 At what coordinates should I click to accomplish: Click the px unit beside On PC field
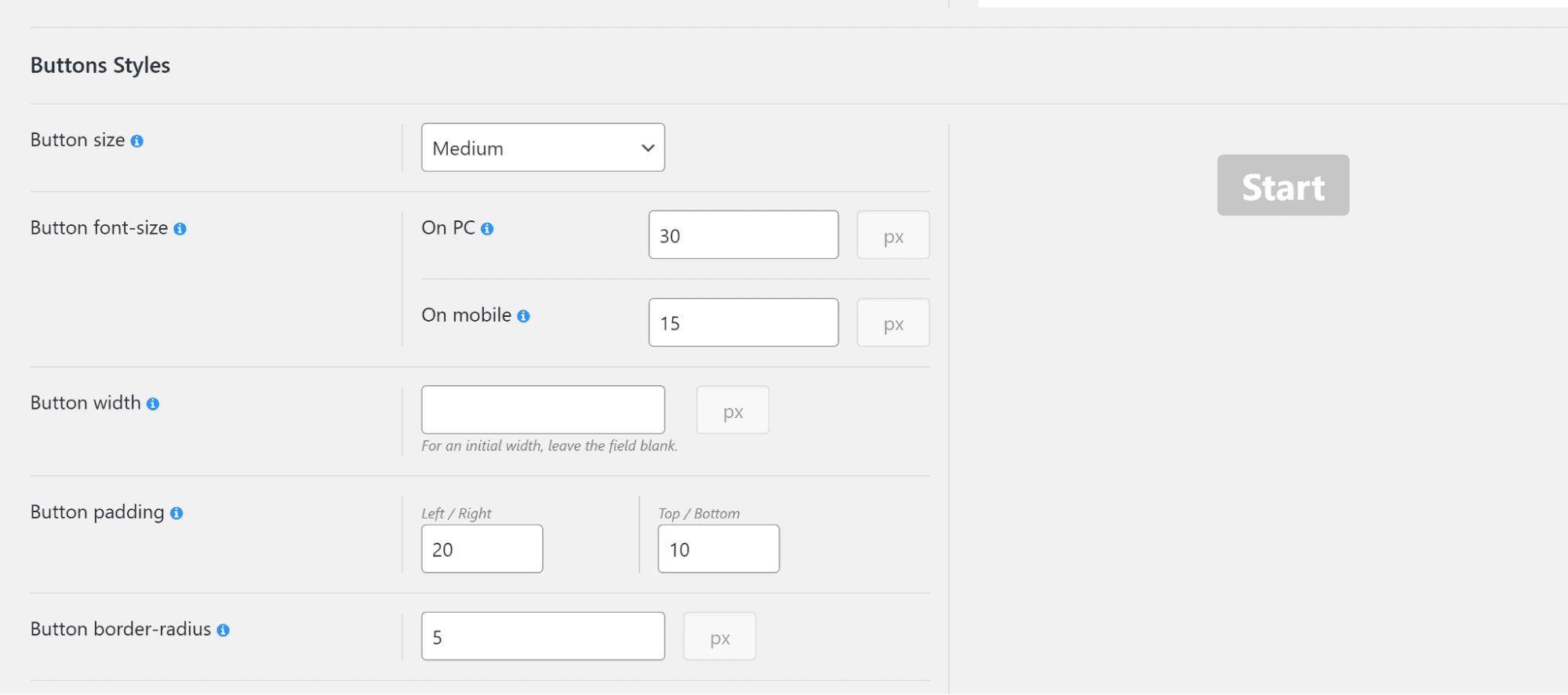click(x=893, y=235)
